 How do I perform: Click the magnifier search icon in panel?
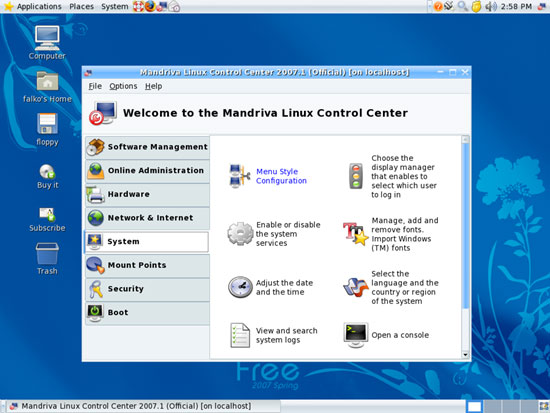[x=463, y=6]
